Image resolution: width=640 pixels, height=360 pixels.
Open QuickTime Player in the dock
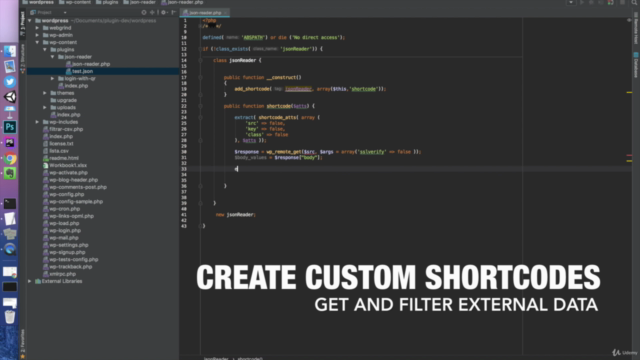[10, 249]
